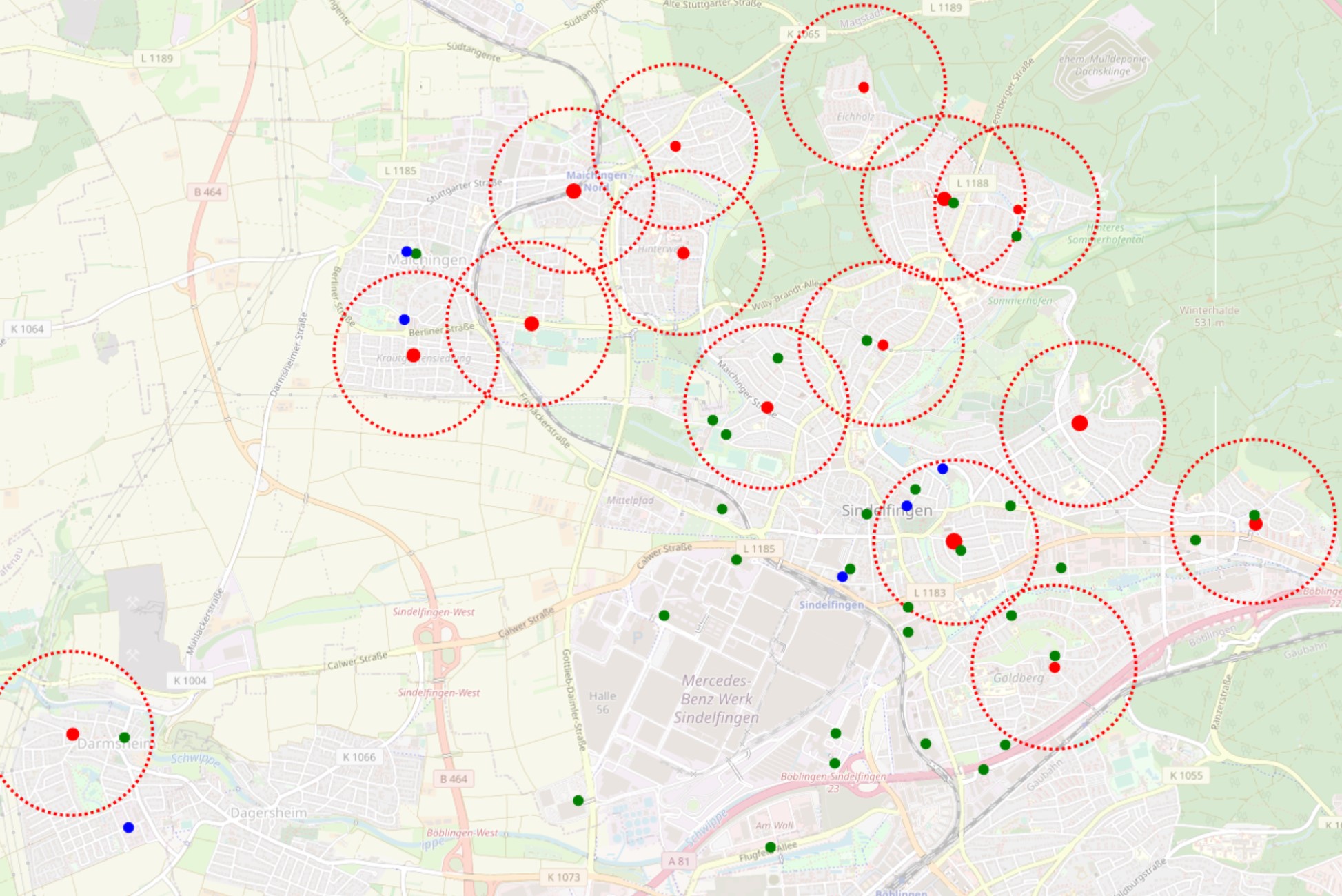Select the green marker beside Darmsheim label
The width and height of the screenshot is (1342, 896).
point(124,737)
